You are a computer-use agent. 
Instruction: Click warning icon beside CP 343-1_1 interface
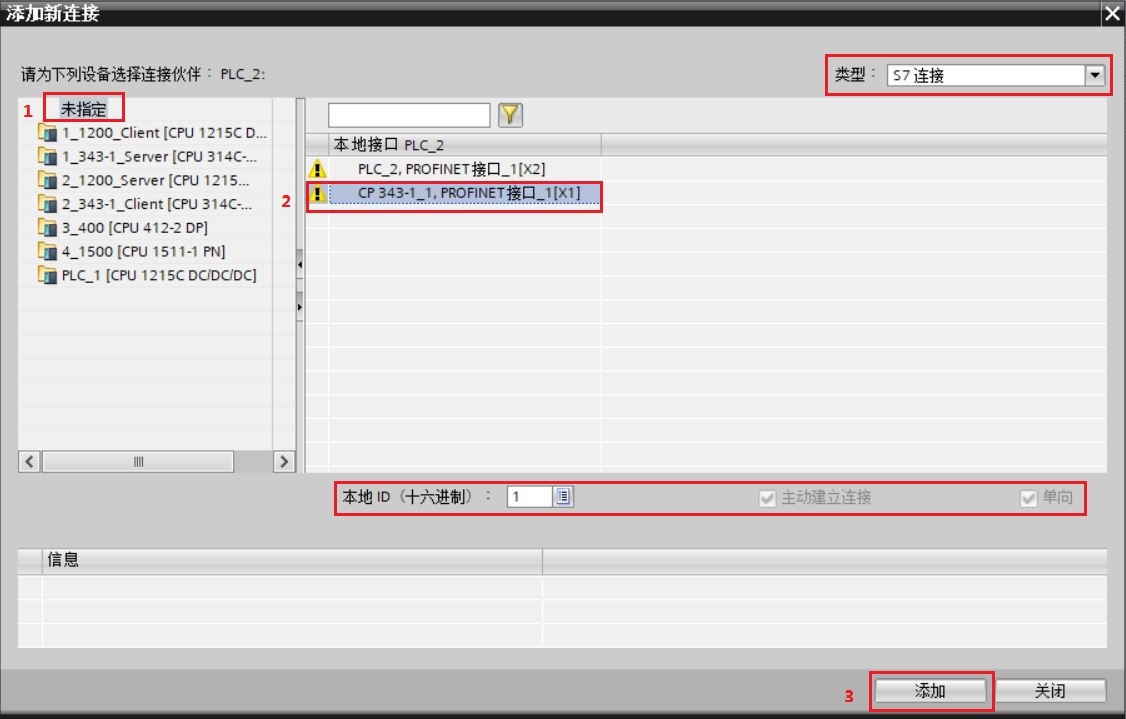[317, 194]
